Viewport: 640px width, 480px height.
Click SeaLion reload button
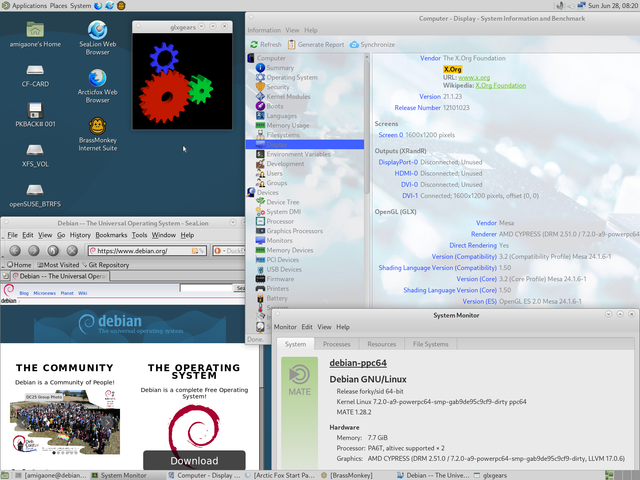tap(53, 250)
